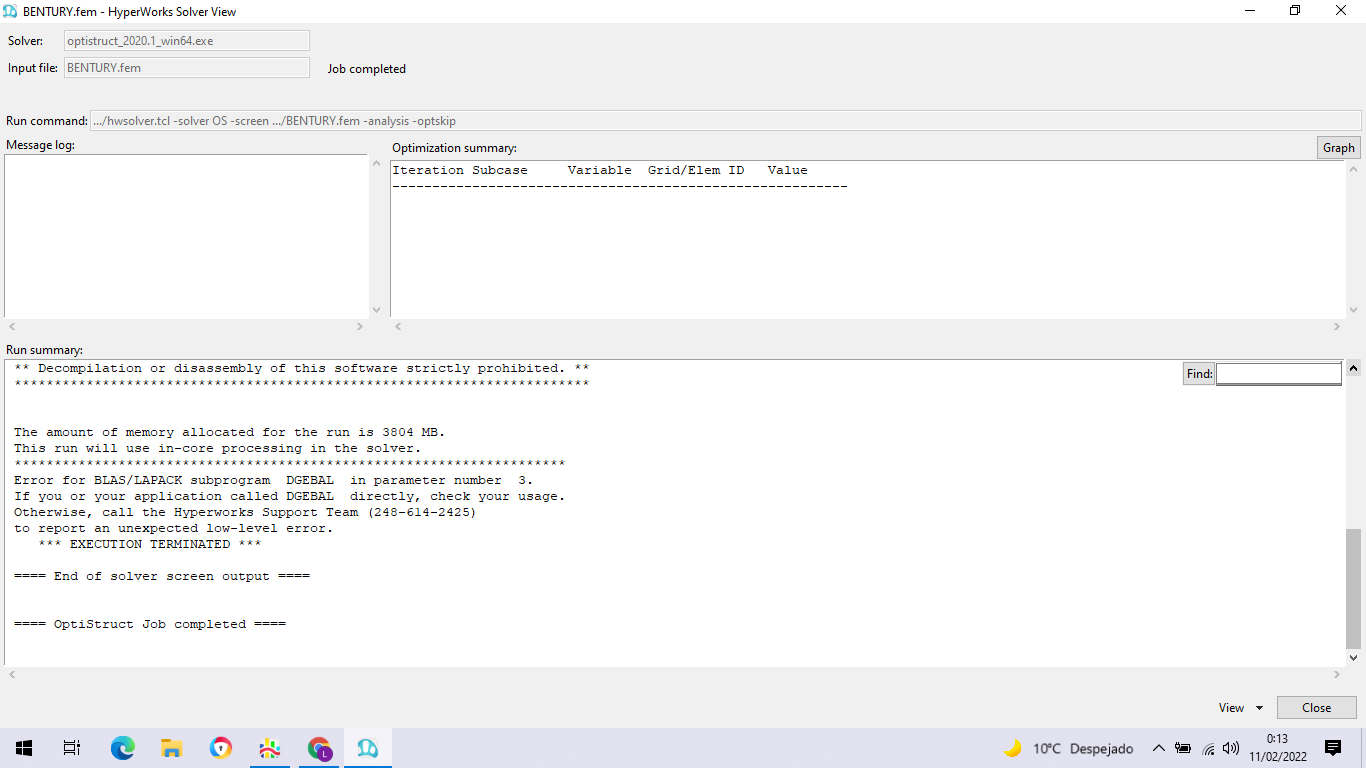
Task: Click the Message log horizontal scroll-right arrow
Action: pyautogui.click(x=360, y=327)
